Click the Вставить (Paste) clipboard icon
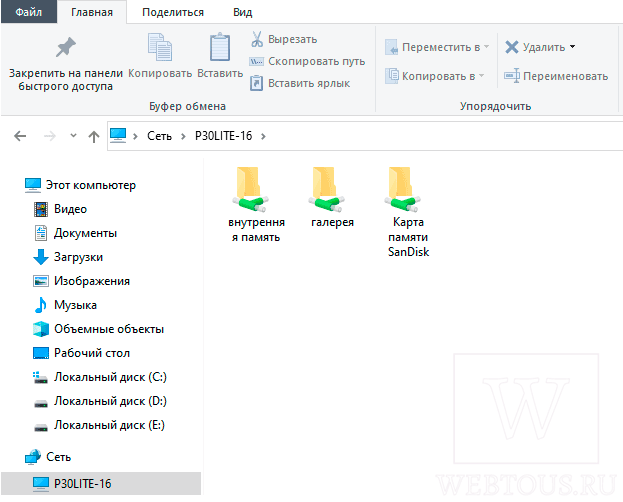 coord(220,47)
